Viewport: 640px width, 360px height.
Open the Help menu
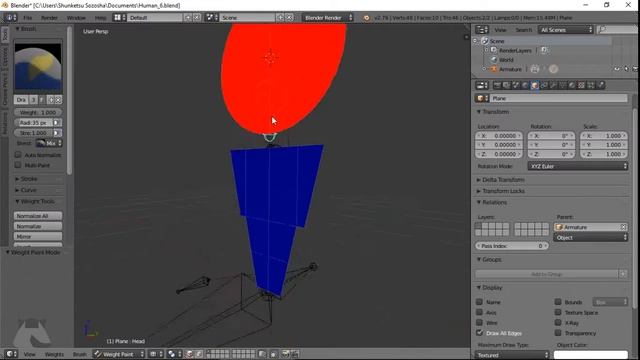(100, 18)
